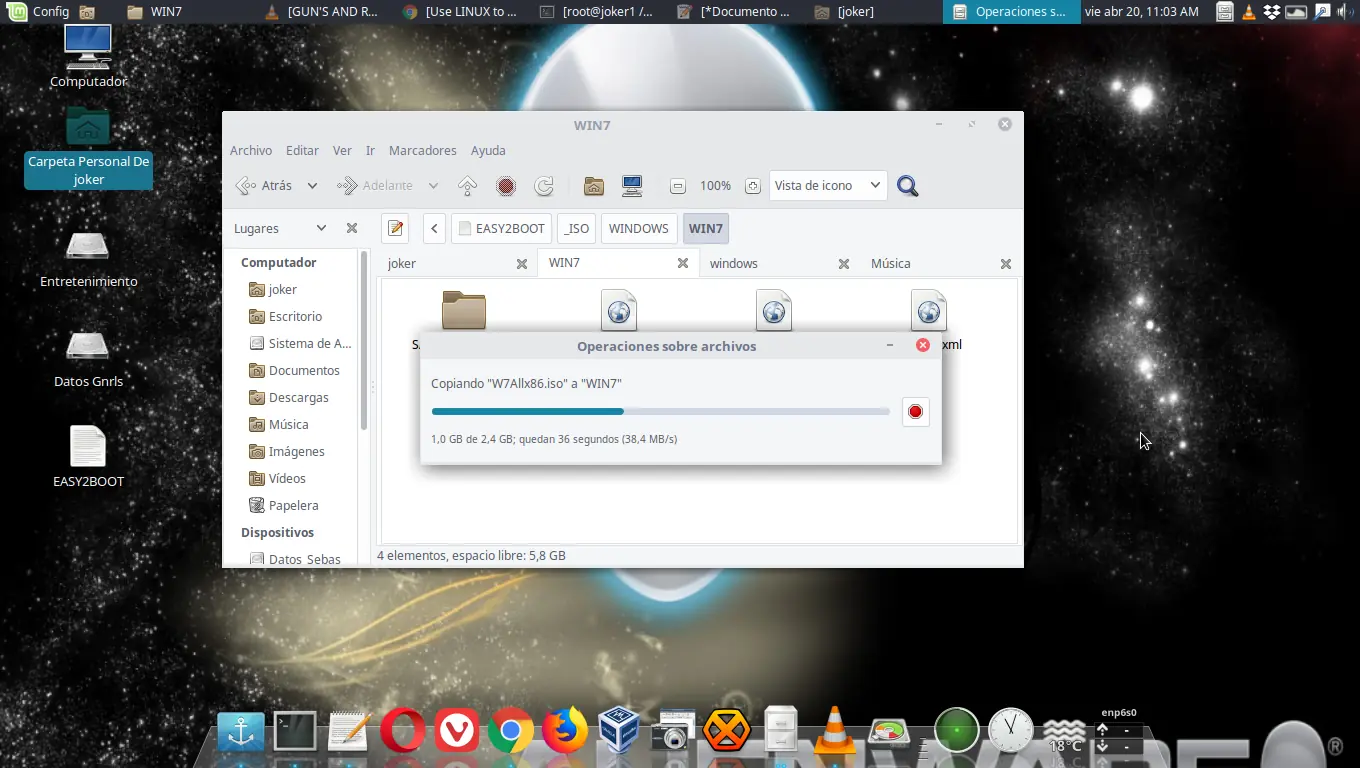
Task: Click the Atrás back button
Action: click(x=265, y=186)
